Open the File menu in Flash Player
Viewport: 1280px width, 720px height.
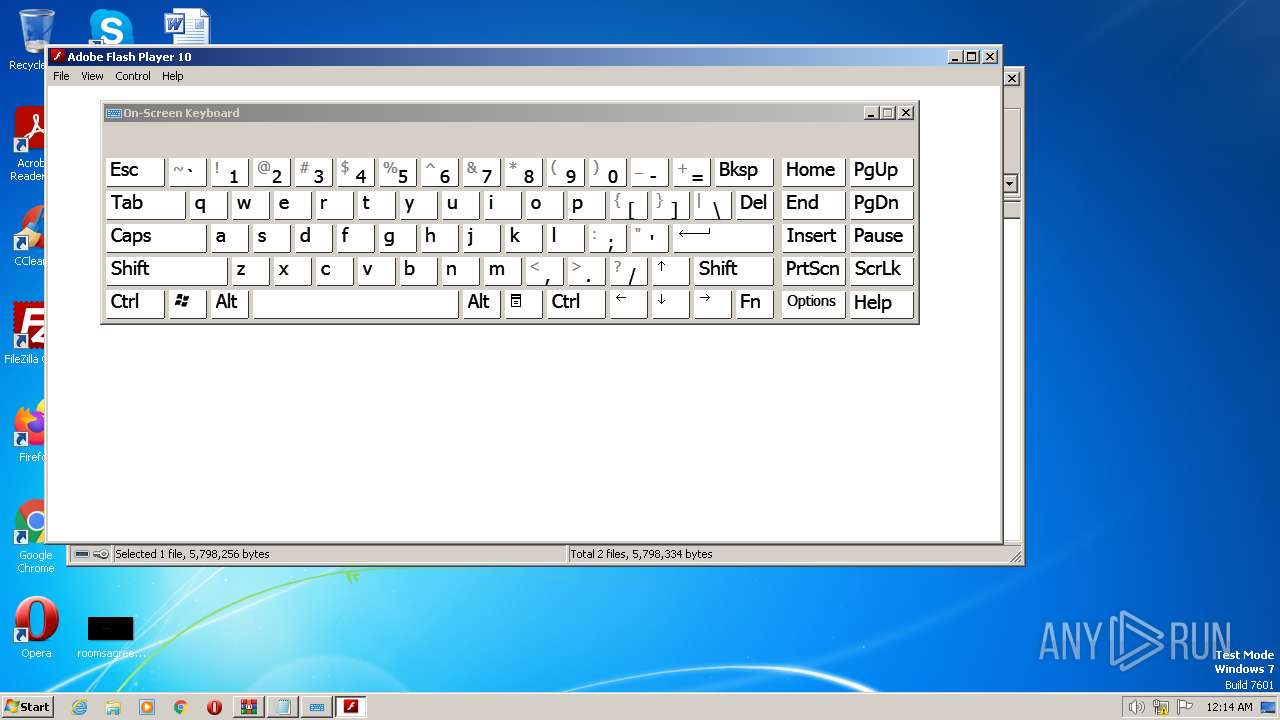click(x=61, y=76)
